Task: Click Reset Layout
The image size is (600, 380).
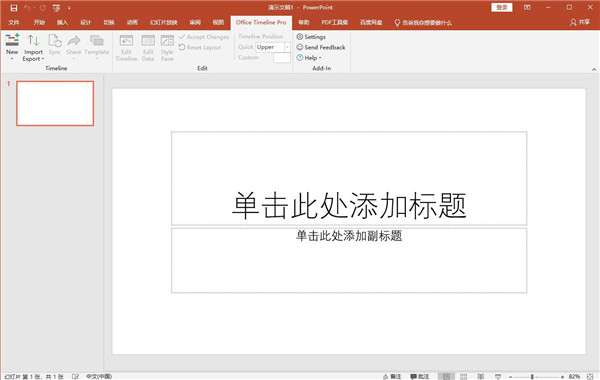Action: [x=200, y=47]
